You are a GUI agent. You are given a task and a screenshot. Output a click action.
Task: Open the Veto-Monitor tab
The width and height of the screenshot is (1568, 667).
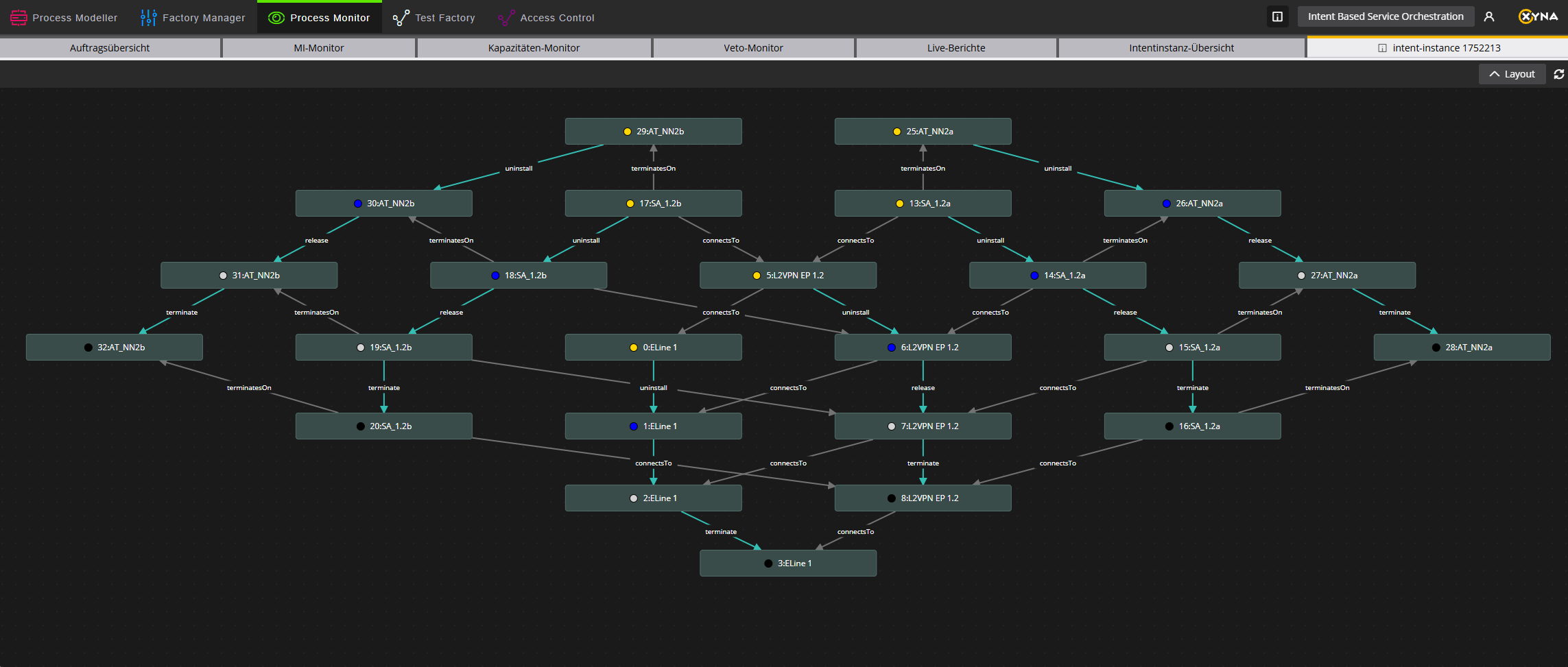click(752, 48)
